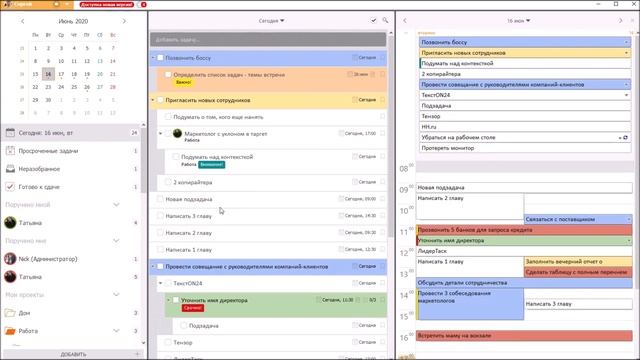Viewport: 640px width, 360px height.
Task: Go to next day in day planner
Action: tap(620, 20)
